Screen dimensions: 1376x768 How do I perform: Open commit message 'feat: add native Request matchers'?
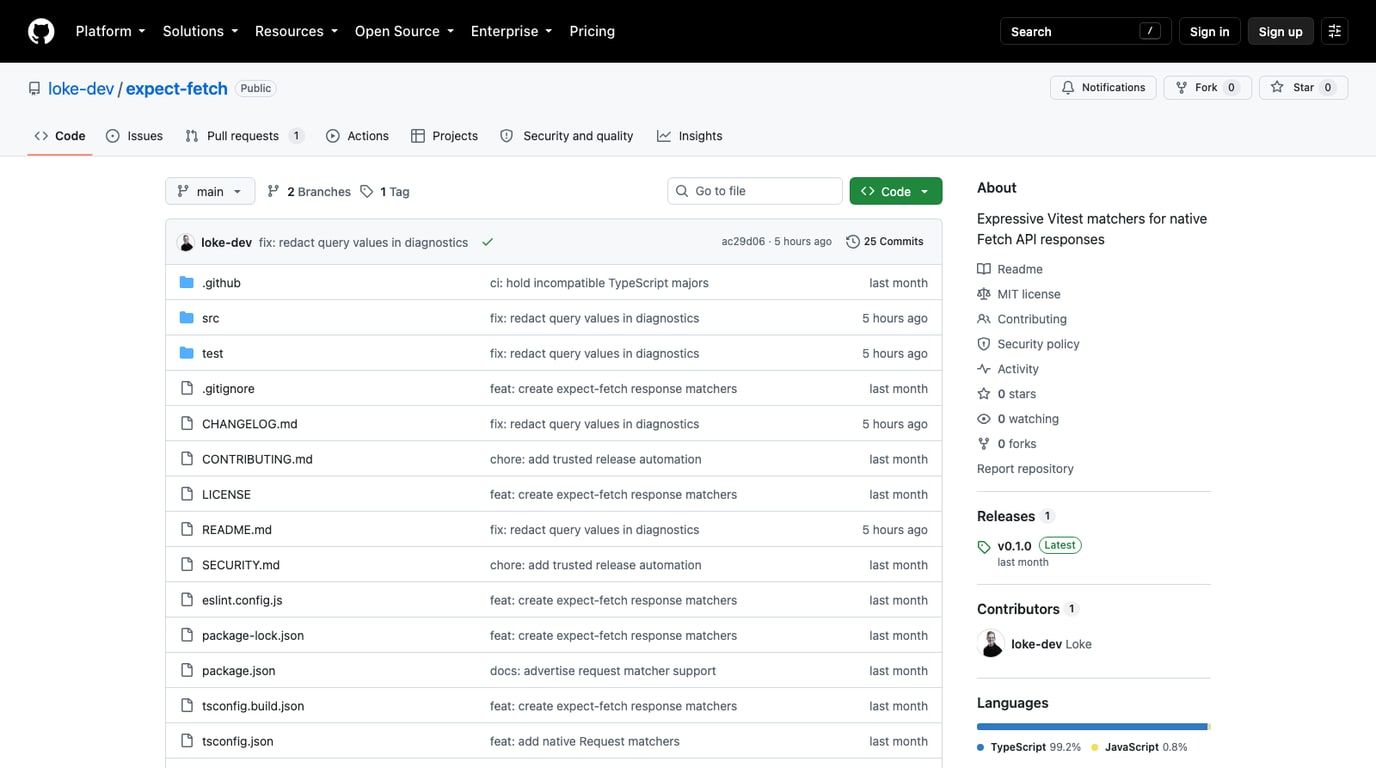[x=585, y=741]
